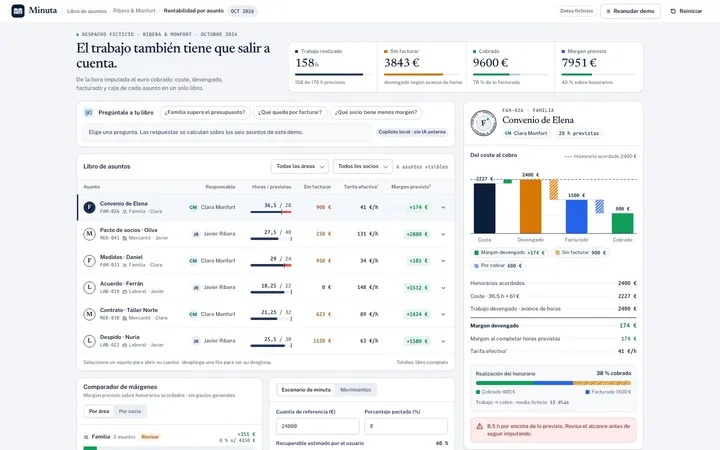720x450 pixels.
Task: Expand the Contrato · Taller Norte row chevron
Action: click(x=443, y=314)
